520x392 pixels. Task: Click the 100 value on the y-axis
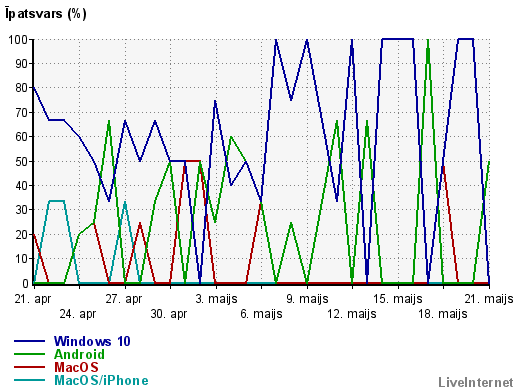[18, 40]
